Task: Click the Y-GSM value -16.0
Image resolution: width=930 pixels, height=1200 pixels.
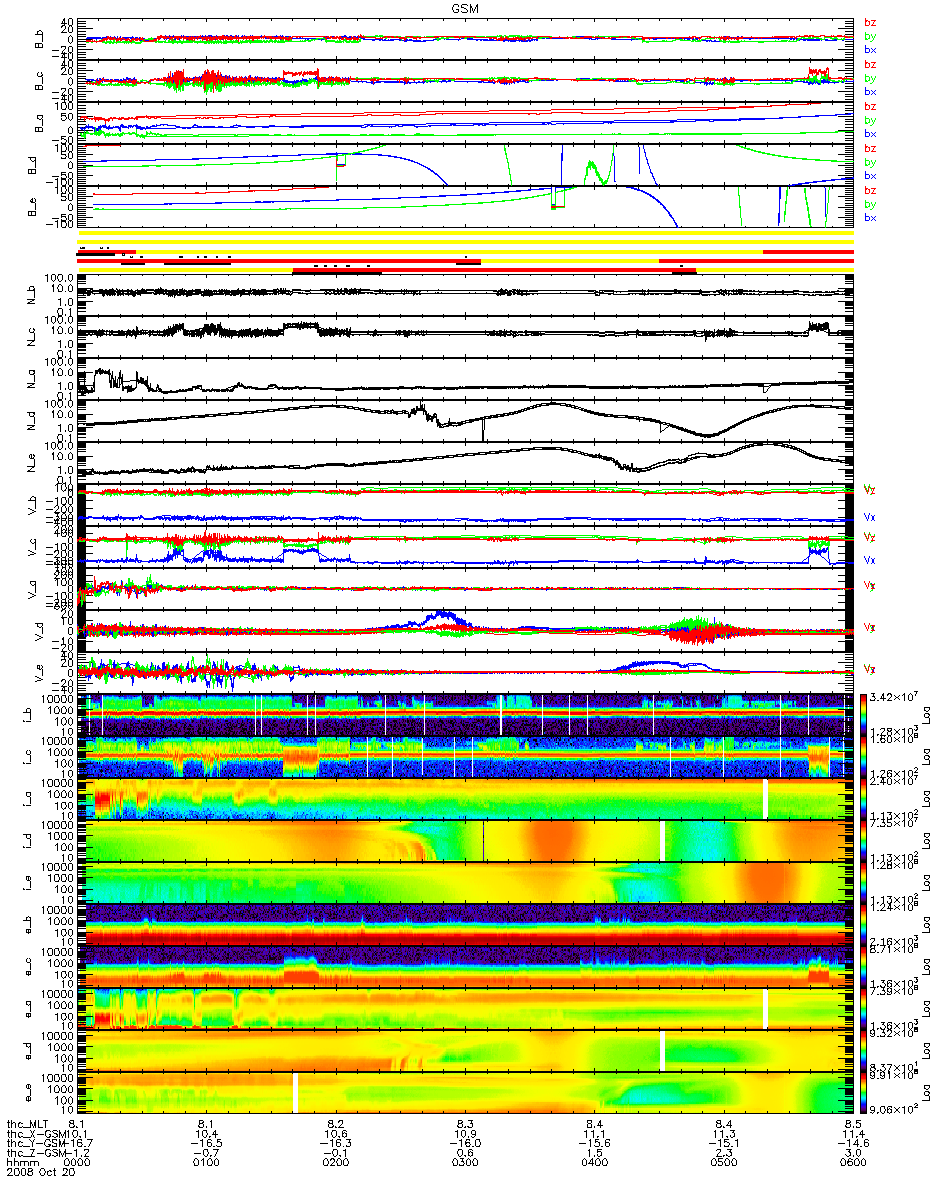Action: [465, 1144]
